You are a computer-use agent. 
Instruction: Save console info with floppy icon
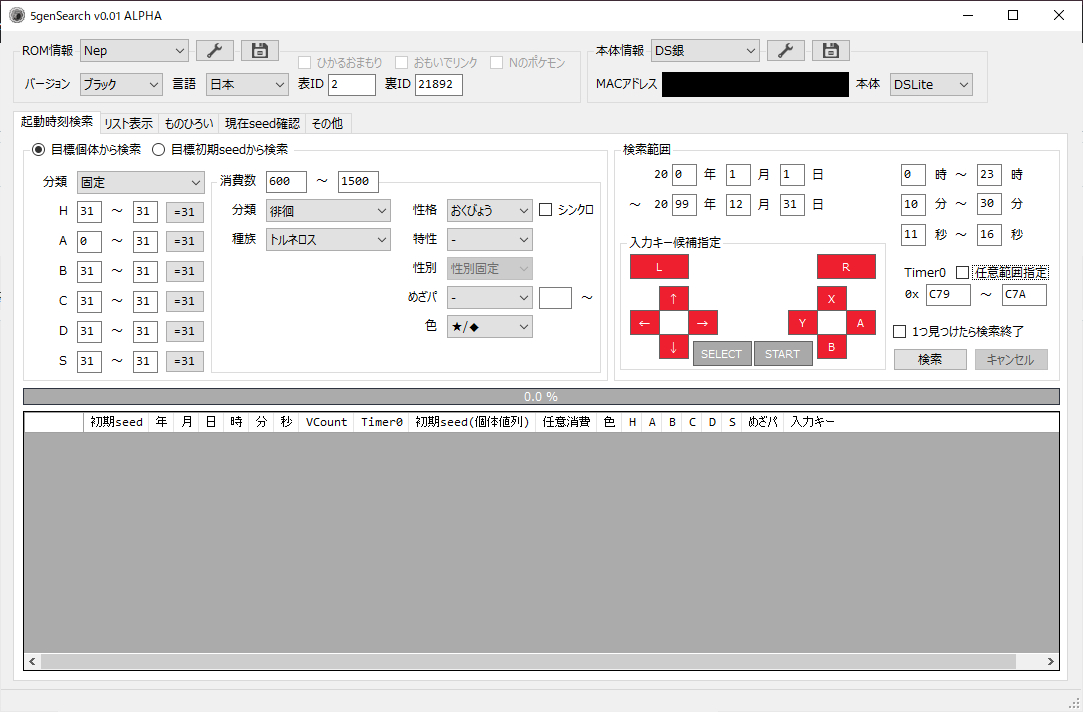(x=831, y=50)
